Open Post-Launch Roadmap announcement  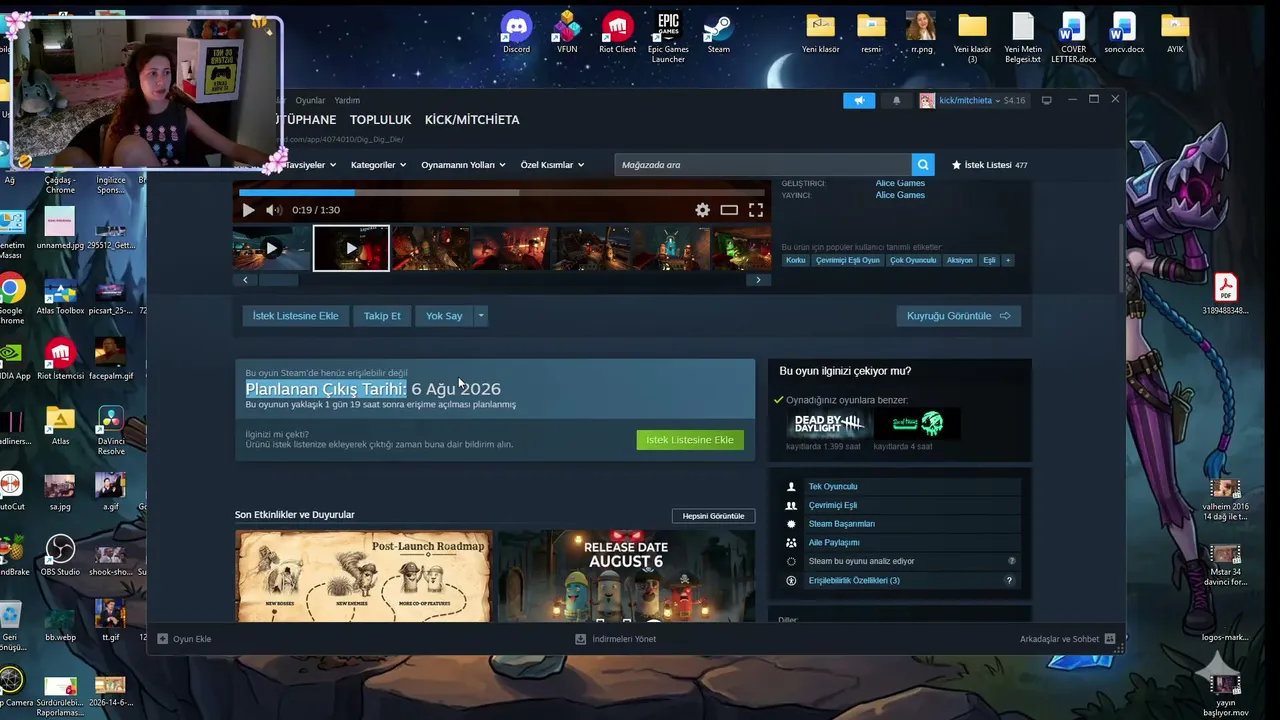coord(363,576)
